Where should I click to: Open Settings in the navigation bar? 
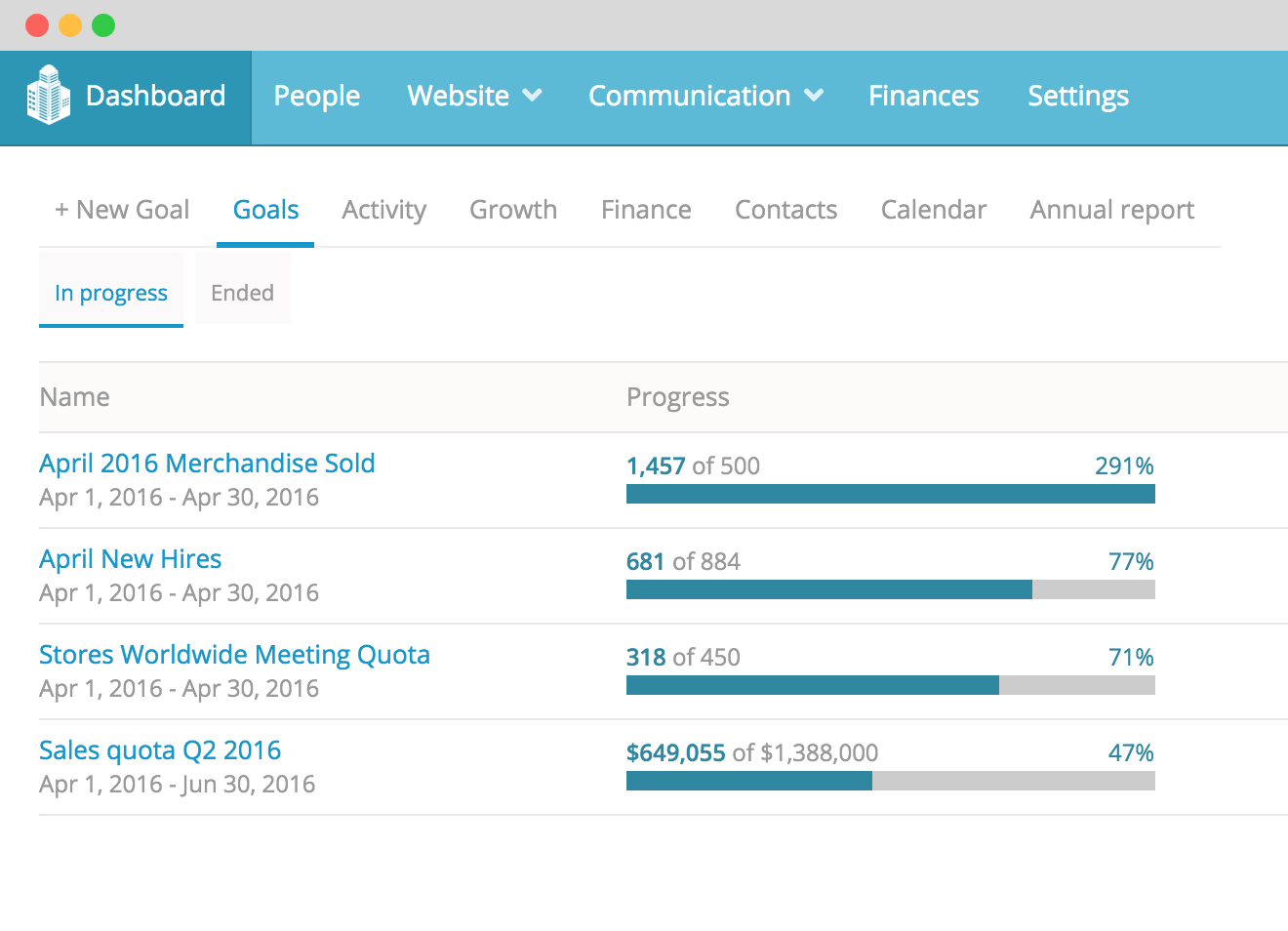coord(1077,96)
